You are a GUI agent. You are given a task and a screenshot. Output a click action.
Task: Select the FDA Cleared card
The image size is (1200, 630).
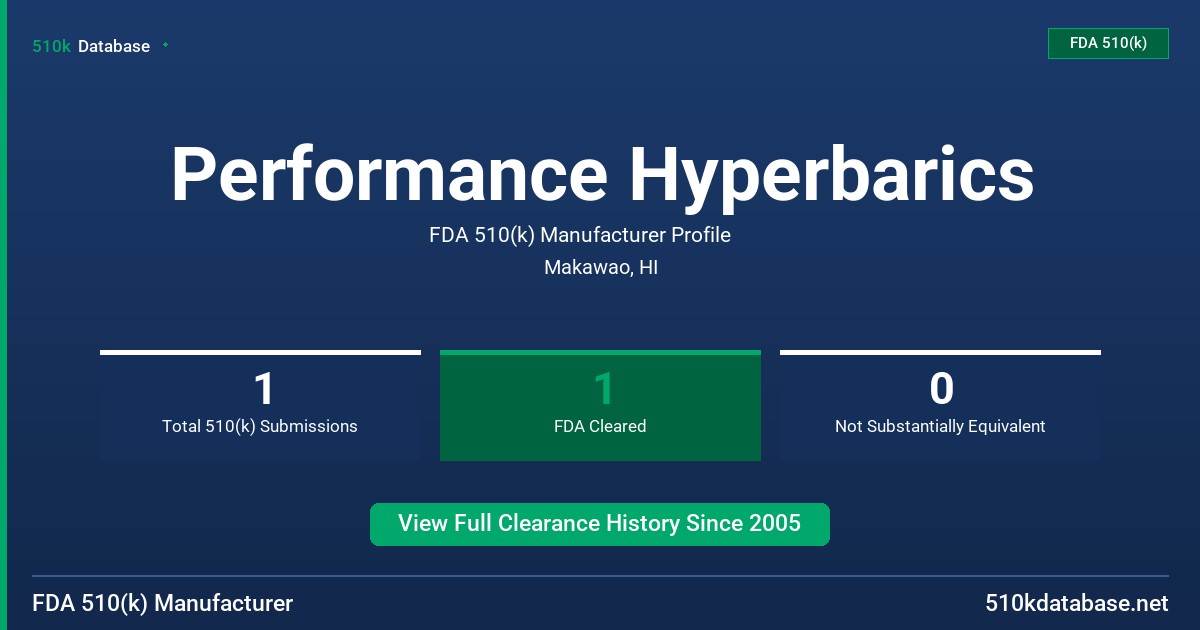(x=600, y=405)
